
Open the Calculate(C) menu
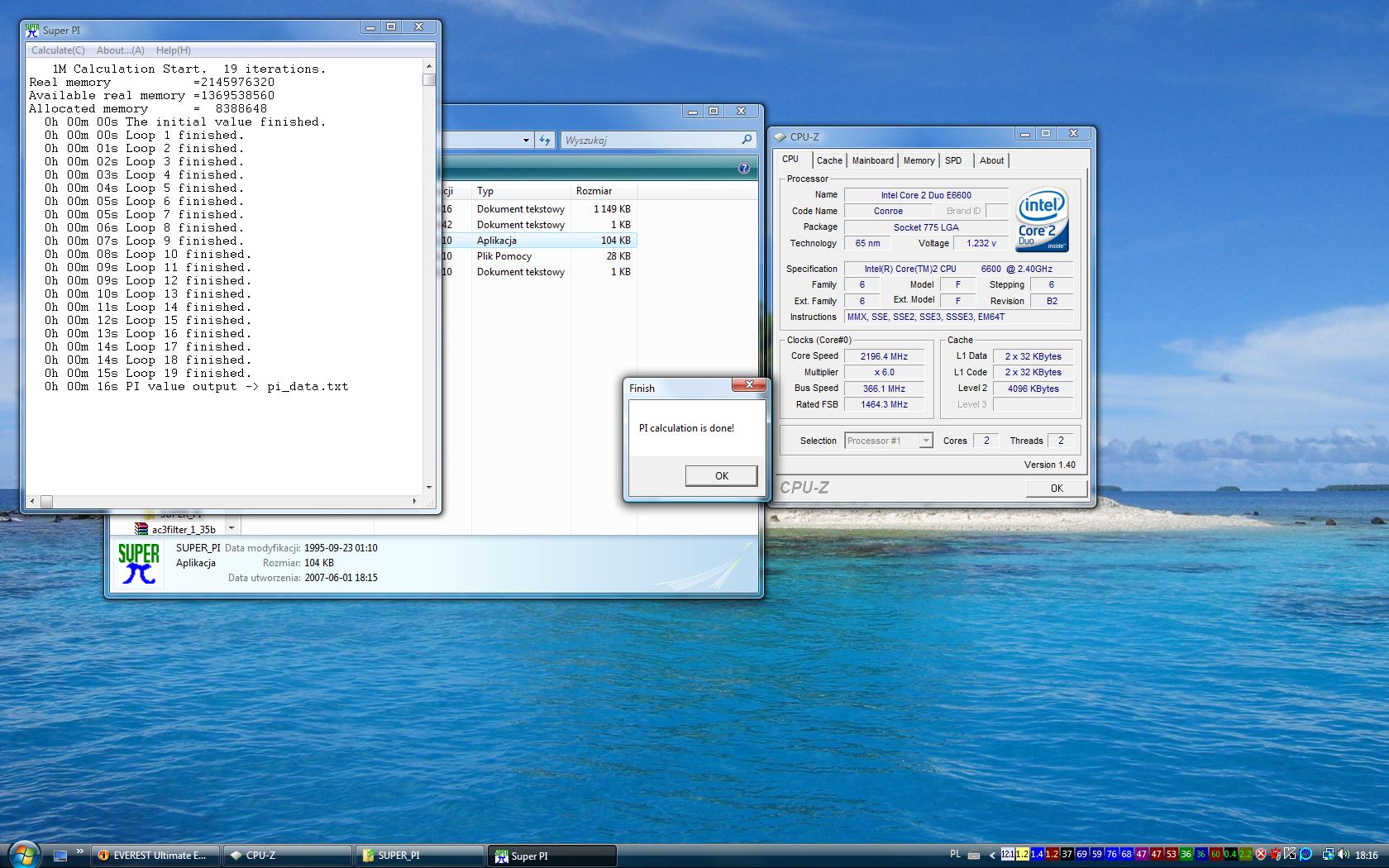[x=58, y=50]
